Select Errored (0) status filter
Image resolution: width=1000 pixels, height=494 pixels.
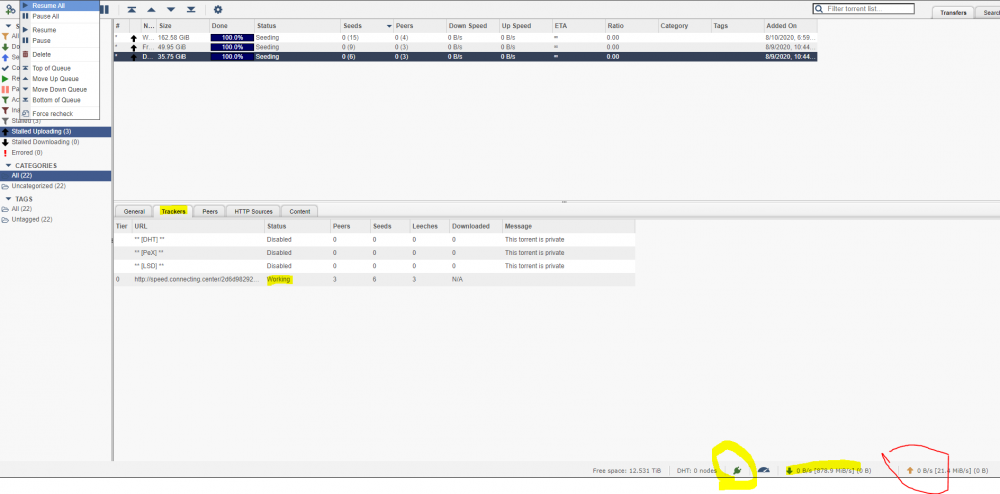click(55, 153)
